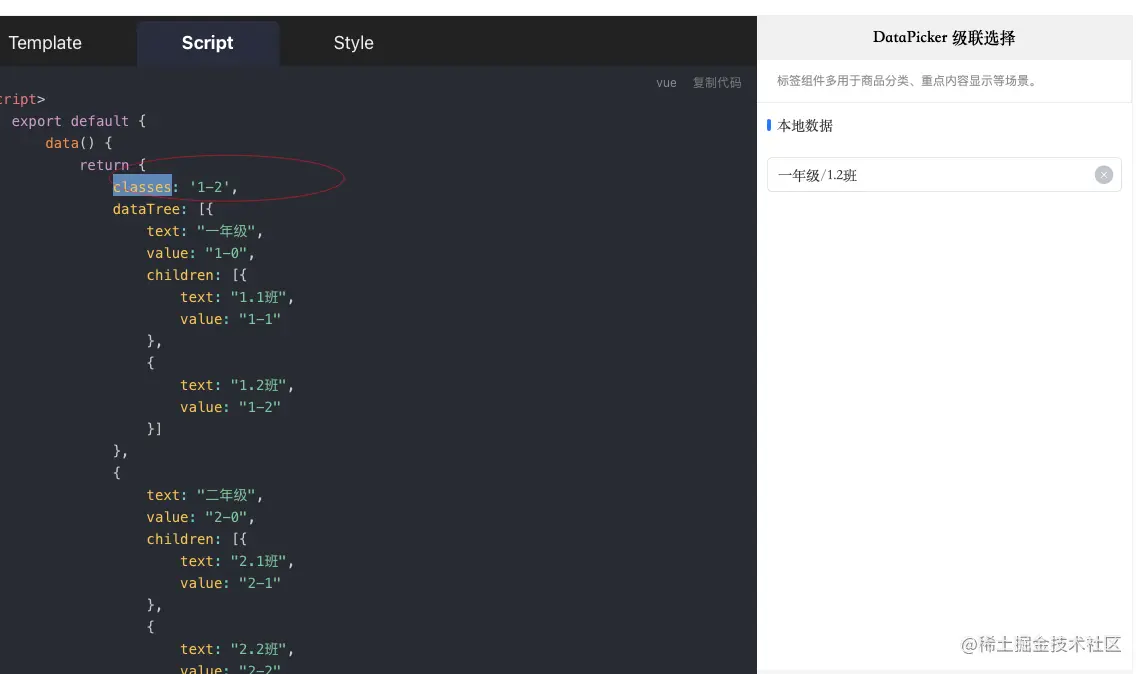
Task: Click the value "2-1" code line
Action: [230, 583]
